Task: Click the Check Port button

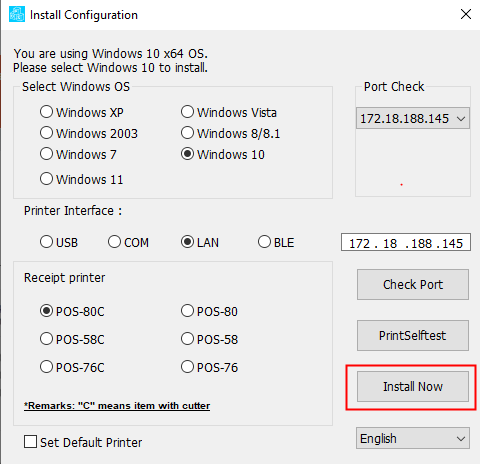Action: 413,285
